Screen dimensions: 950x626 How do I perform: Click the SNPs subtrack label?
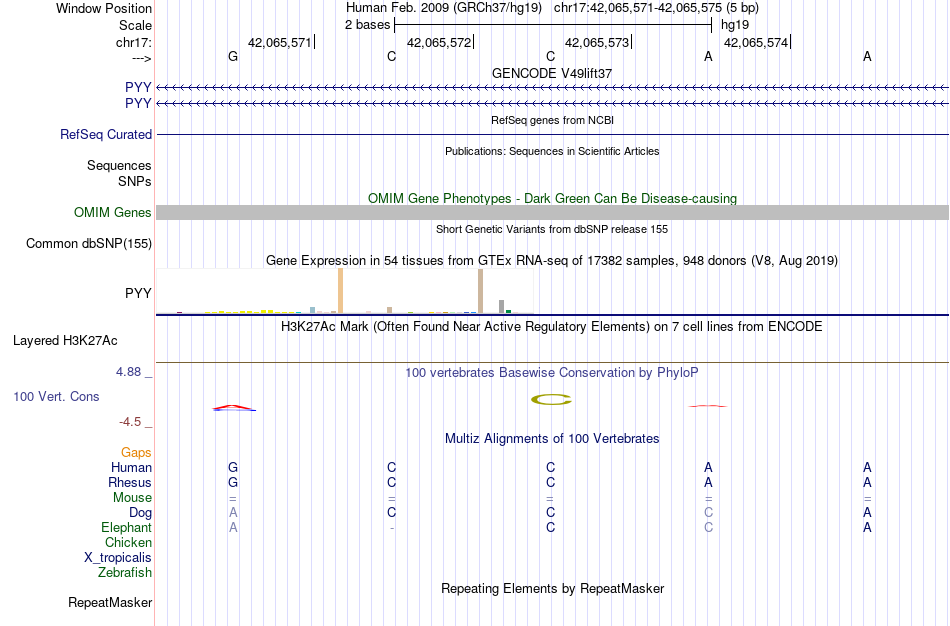tap(135, 181)
